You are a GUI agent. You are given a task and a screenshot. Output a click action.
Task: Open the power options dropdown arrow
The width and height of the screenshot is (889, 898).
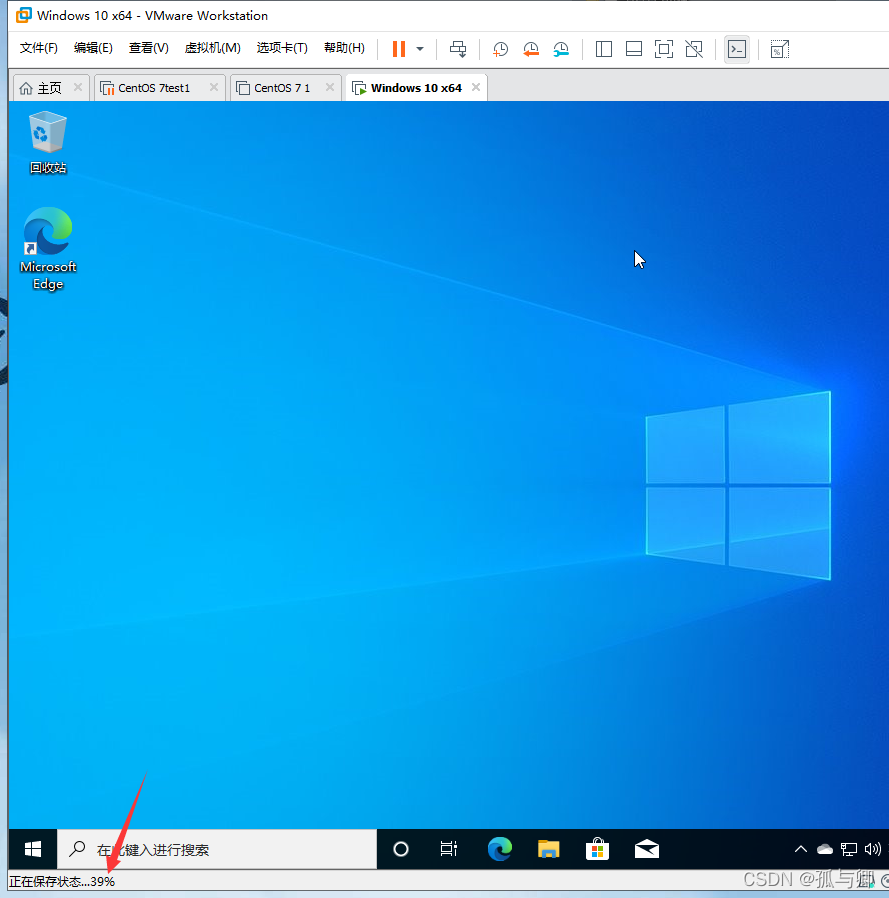tap(420, 49)
